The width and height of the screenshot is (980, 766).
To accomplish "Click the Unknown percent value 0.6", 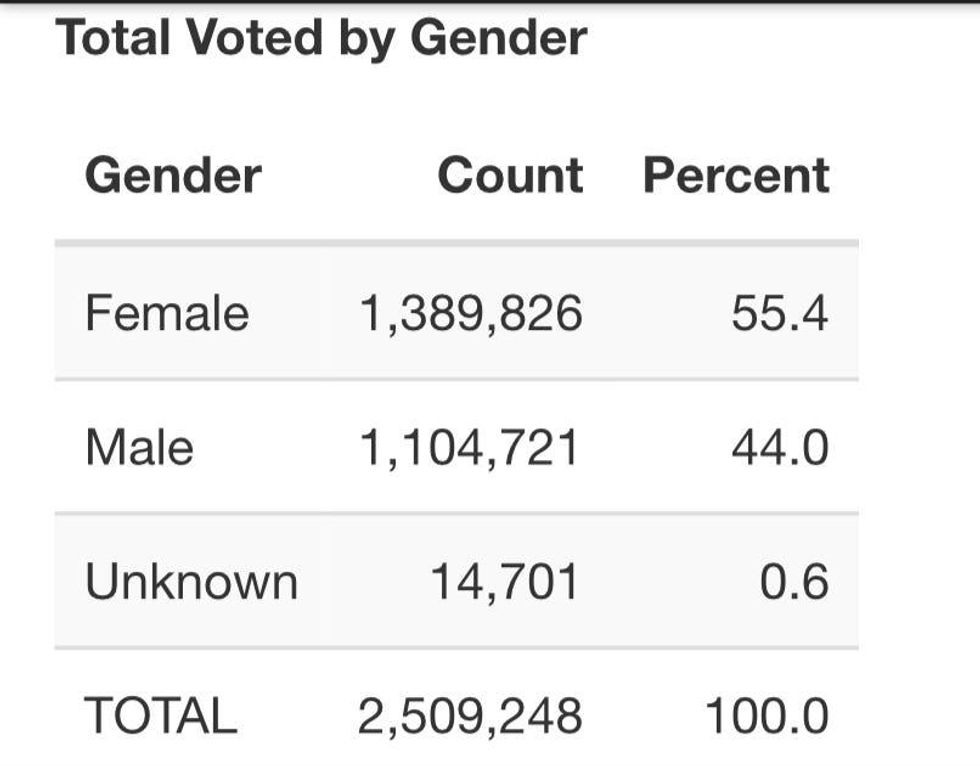I will (794, 581).
